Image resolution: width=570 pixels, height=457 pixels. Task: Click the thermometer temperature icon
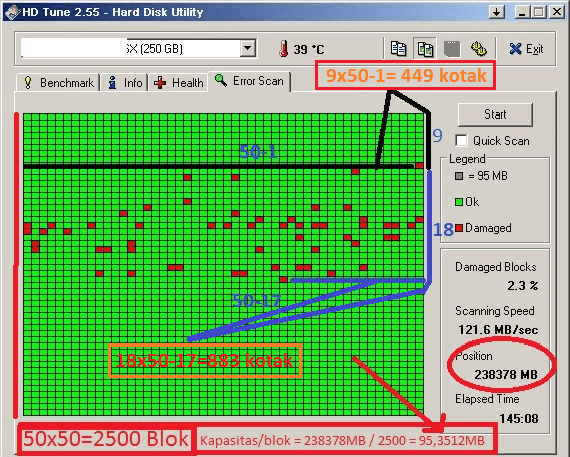[284, 49]
